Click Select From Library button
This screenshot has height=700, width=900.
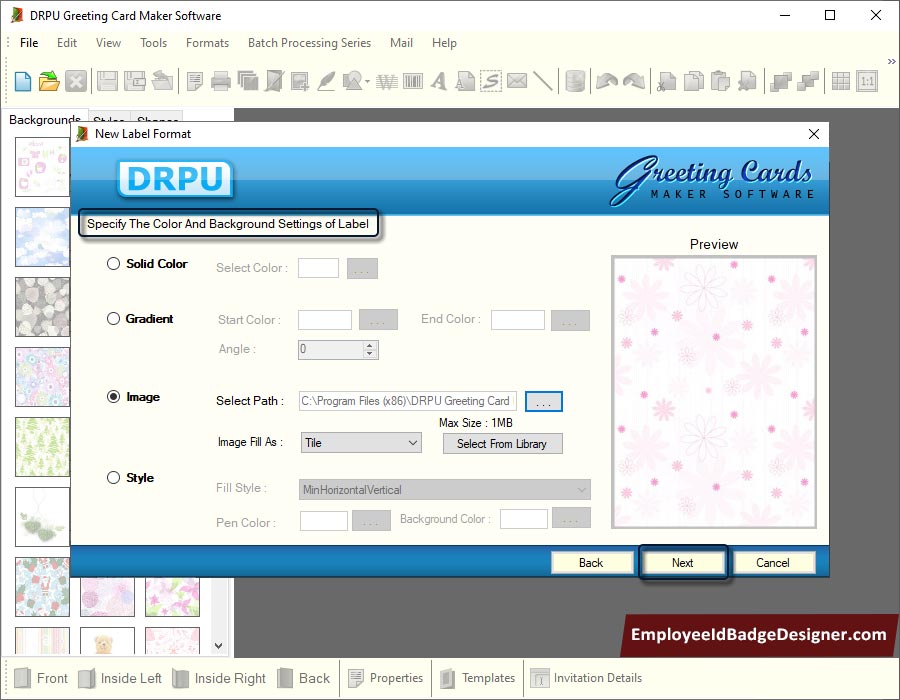click(x=502, y=444)
